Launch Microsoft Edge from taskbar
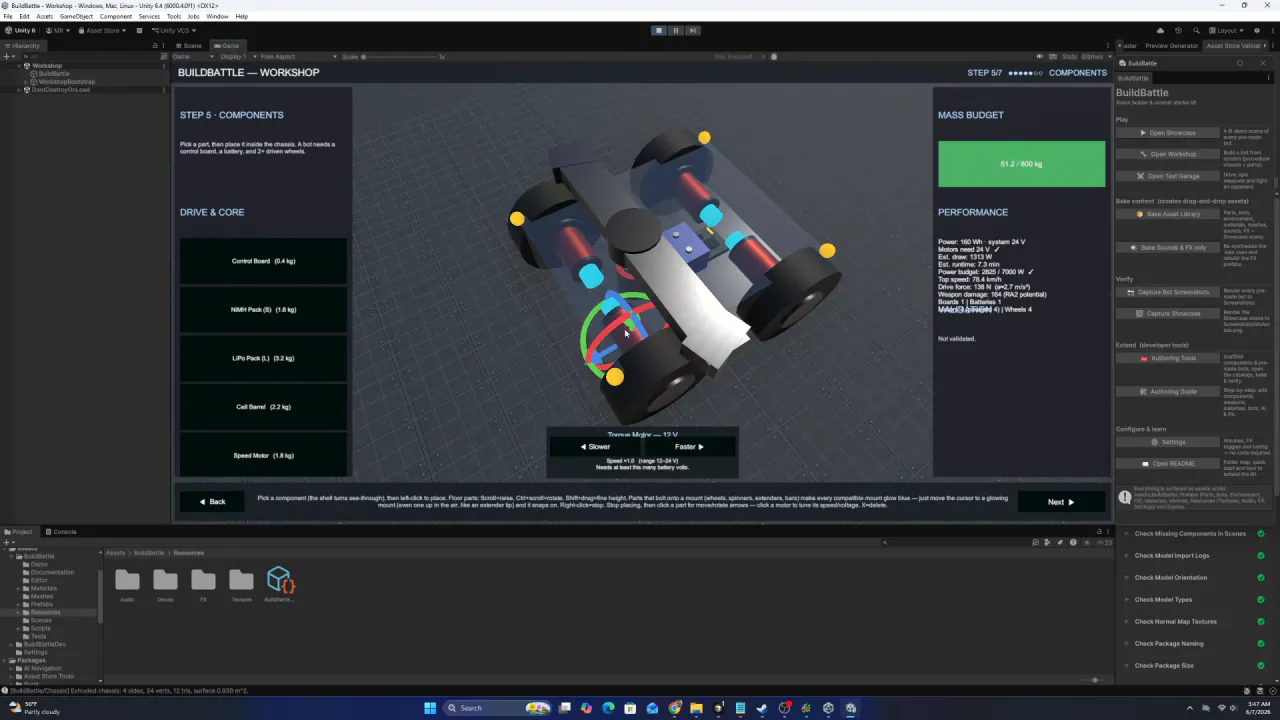 pyautogui.click(x=608, y=708)
